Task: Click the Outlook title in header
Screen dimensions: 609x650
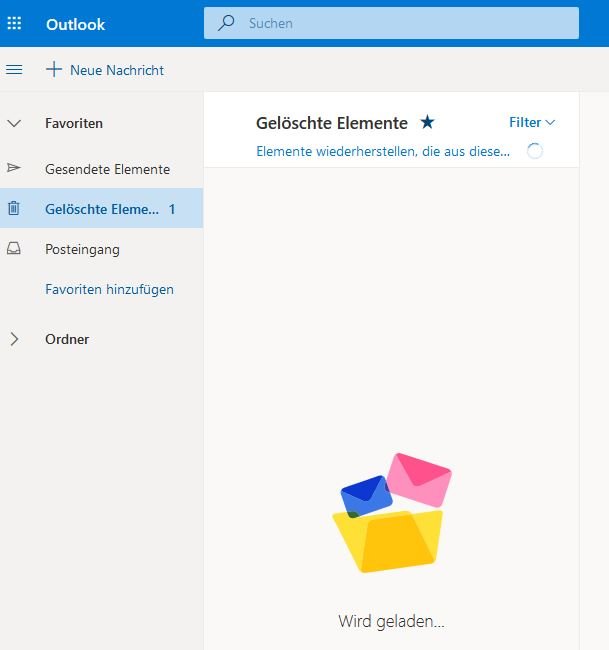Action: (75, 24)
